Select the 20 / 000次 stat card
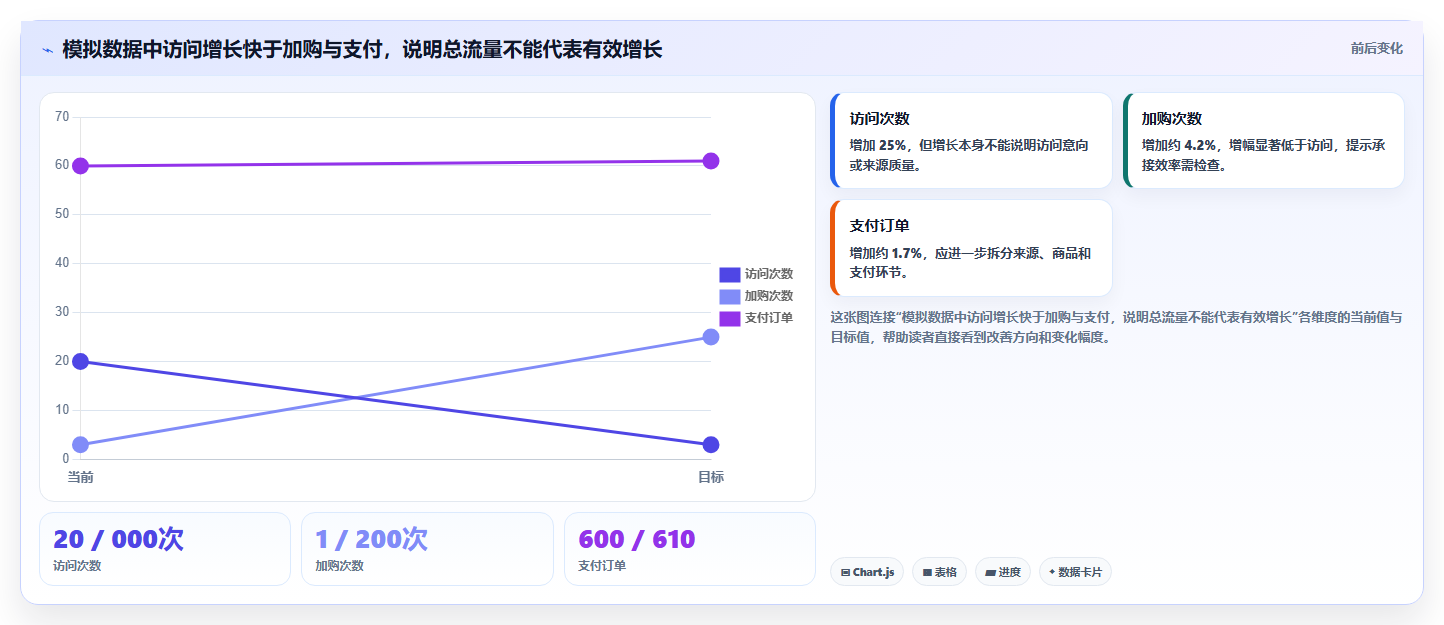Image resolution: width=1444 pixels, height=625 pixels. (x=165, y=549)
